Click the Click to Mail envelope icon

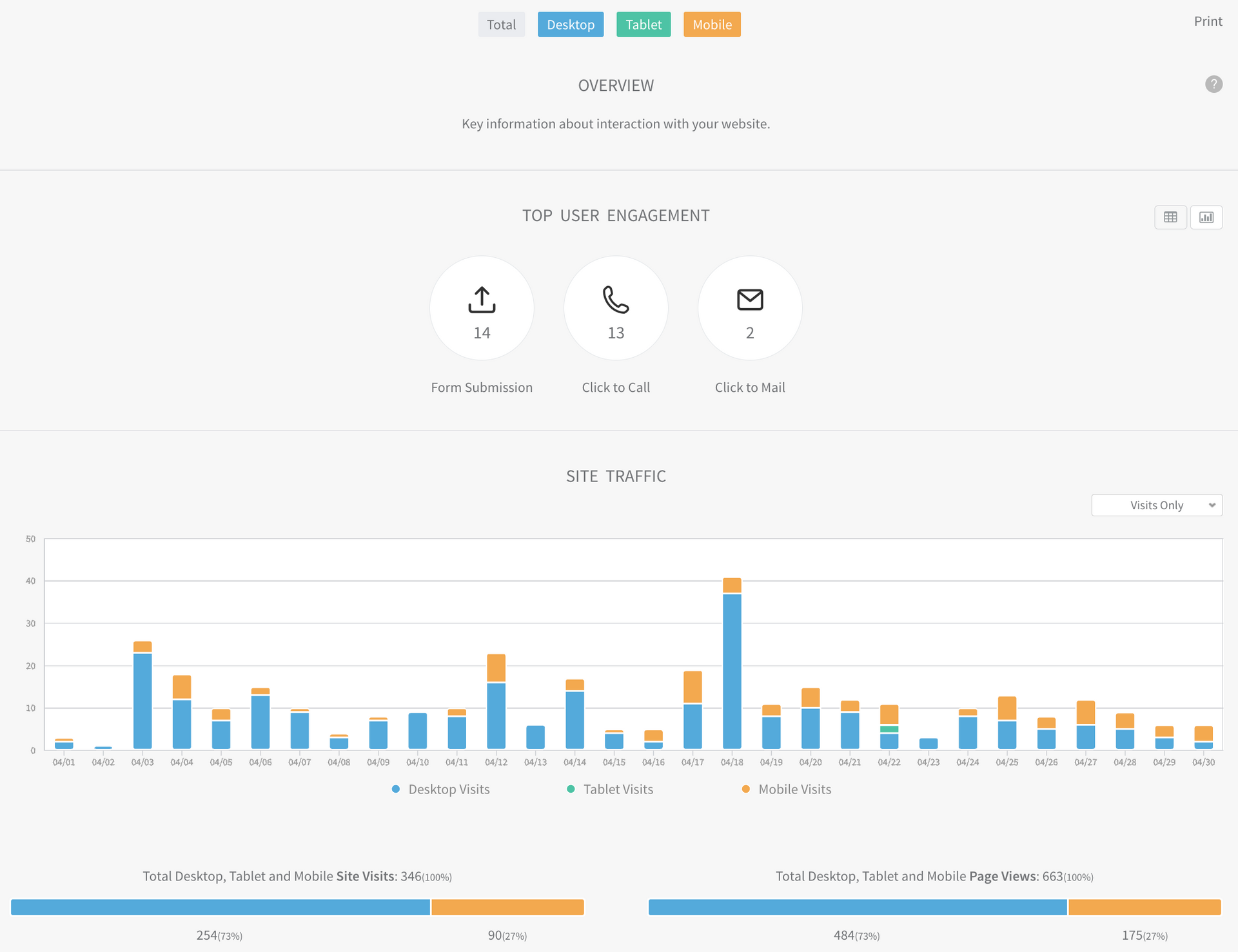750,300
